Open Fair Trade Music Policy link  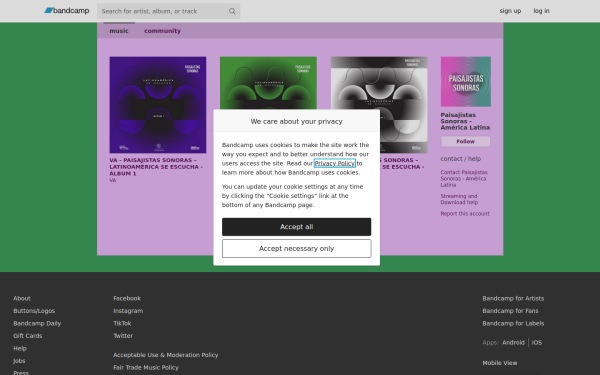tap(146, 367)
